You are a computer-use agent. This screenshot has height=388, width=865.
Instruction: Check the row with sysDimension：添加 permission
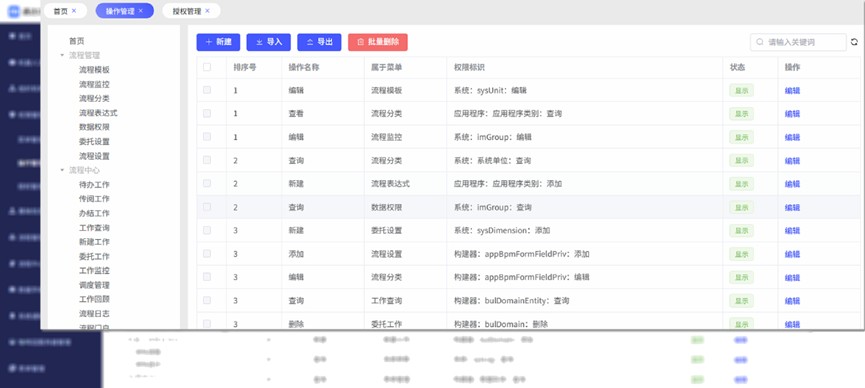[x=207, y=230]
